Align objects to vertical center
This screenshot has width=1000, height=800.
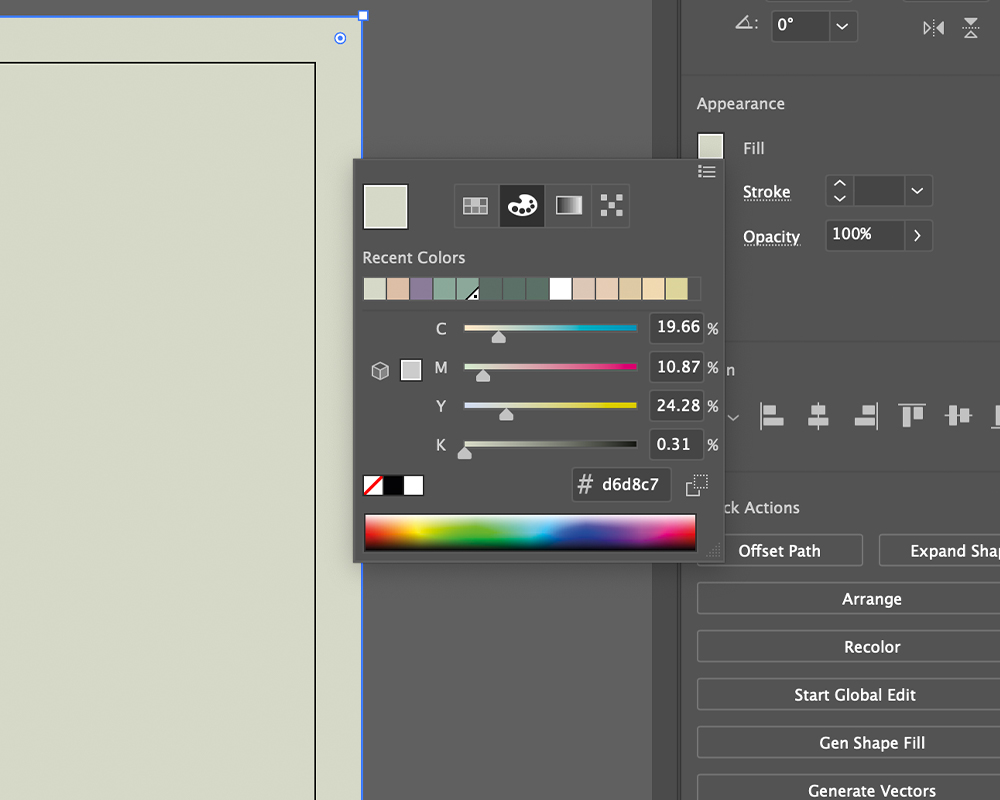(959, 415)
